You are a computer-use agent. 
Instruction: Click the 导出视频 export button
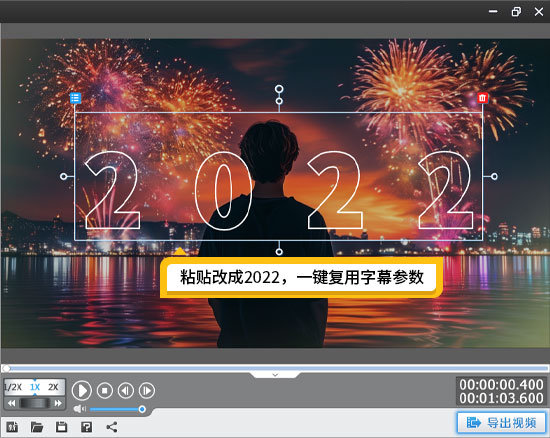(x=502, y=423)
